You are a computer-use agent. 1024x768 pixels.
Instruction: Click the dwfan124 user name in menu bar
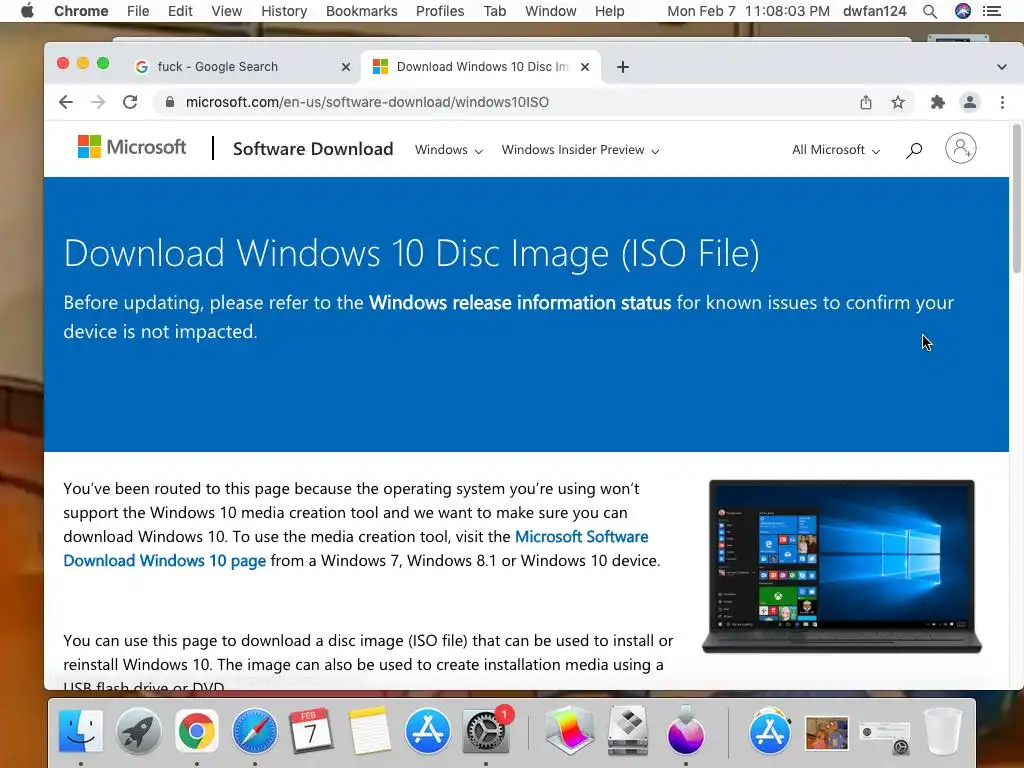click(874, 11)
